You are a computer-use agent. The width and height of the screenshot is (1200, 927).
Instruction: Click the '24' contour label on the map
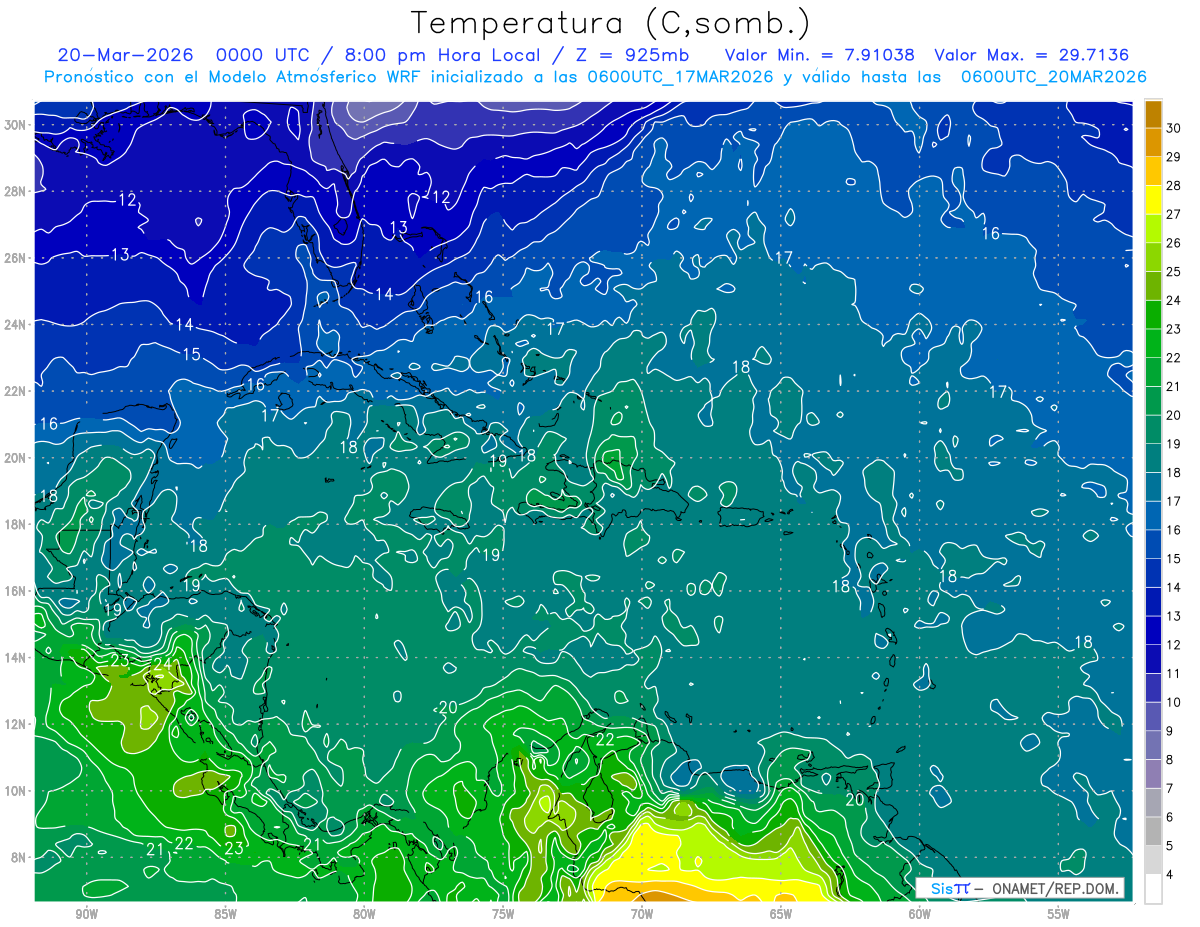pos(163,664)
